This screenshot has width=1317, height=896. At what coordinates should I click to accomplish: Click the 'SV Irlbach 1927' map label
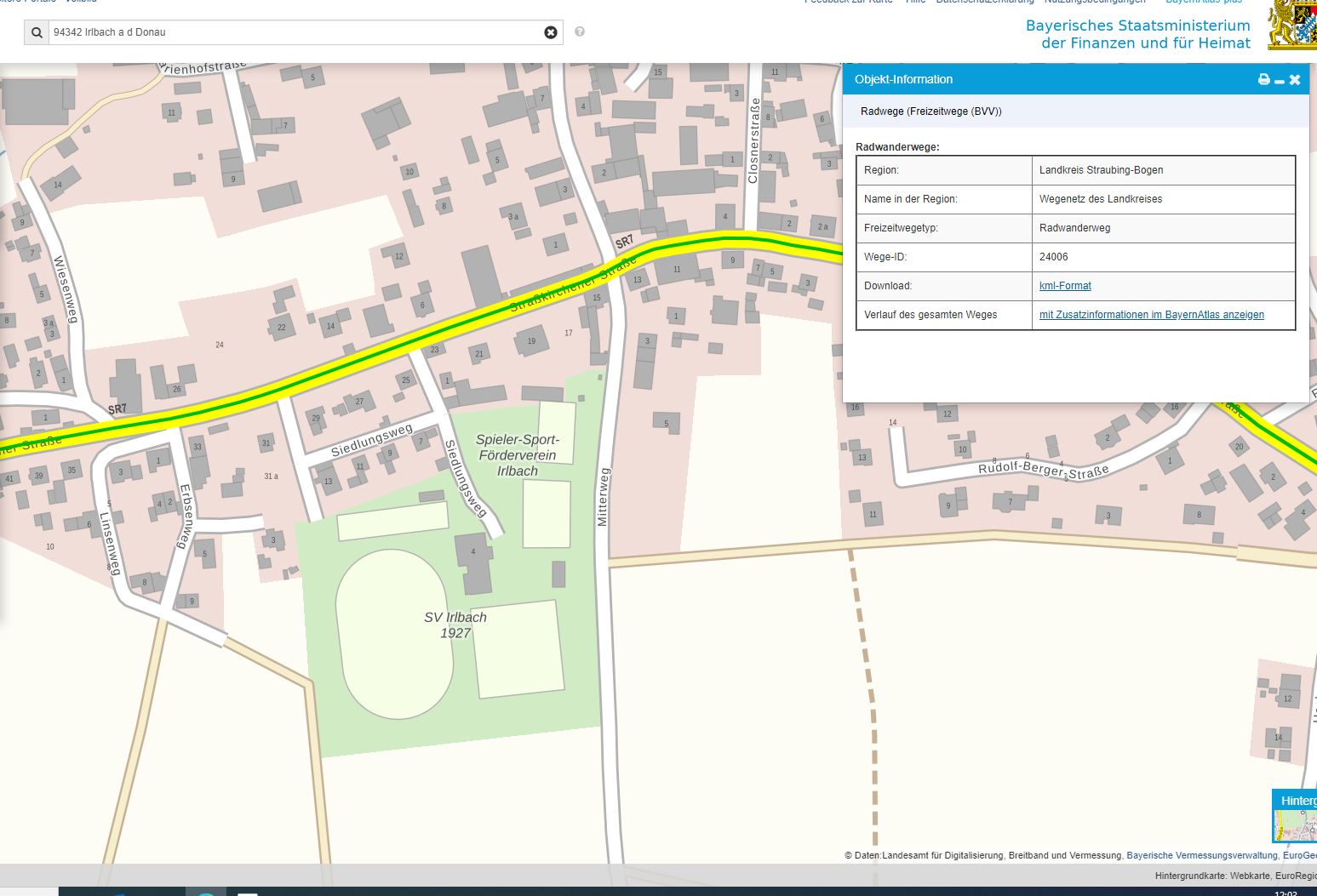coord(455,625)
